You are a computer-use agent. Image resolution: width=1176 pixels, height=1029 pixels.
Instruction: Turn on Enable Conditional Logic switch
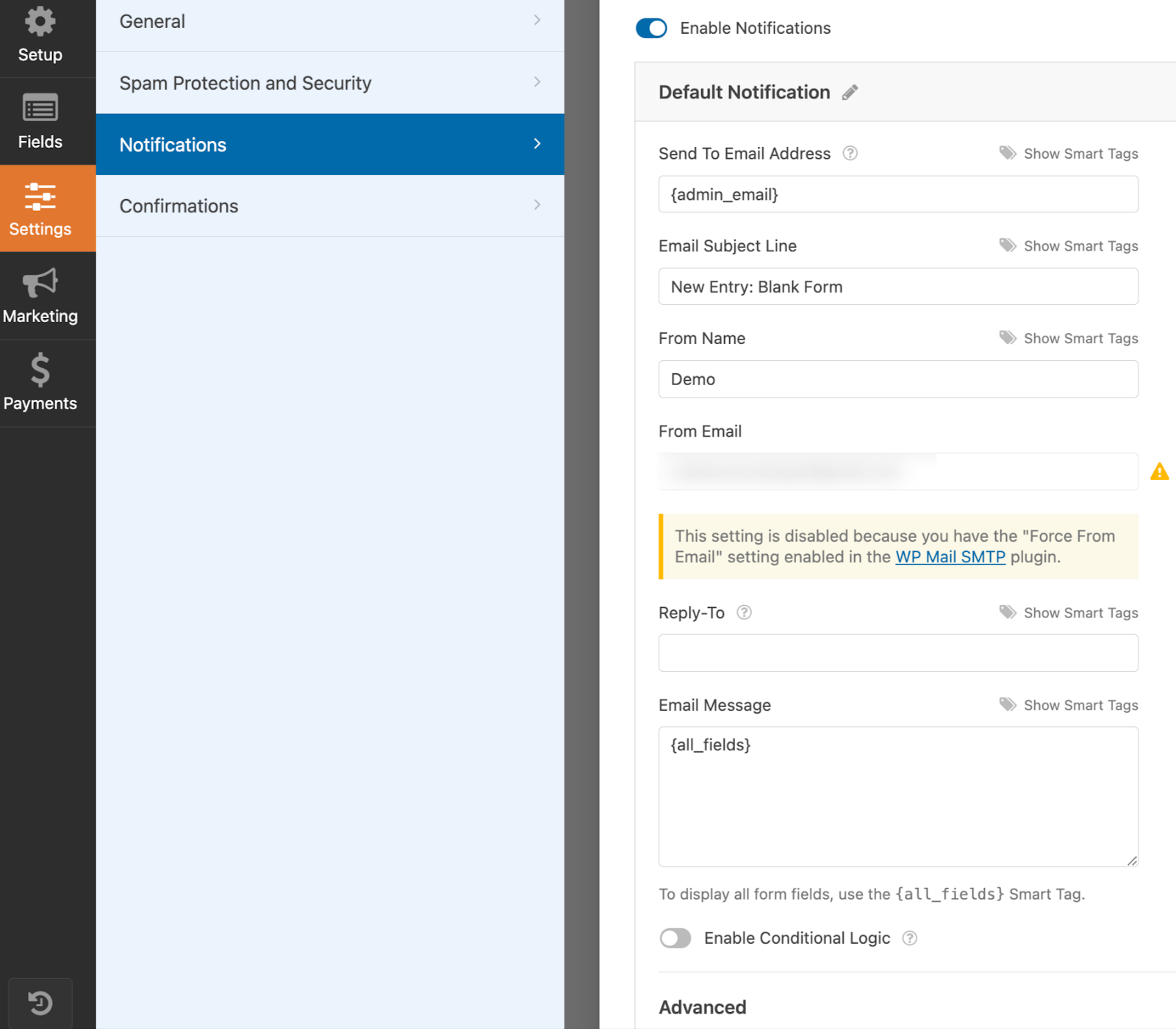pyautogui.click(x=675, y=938)
